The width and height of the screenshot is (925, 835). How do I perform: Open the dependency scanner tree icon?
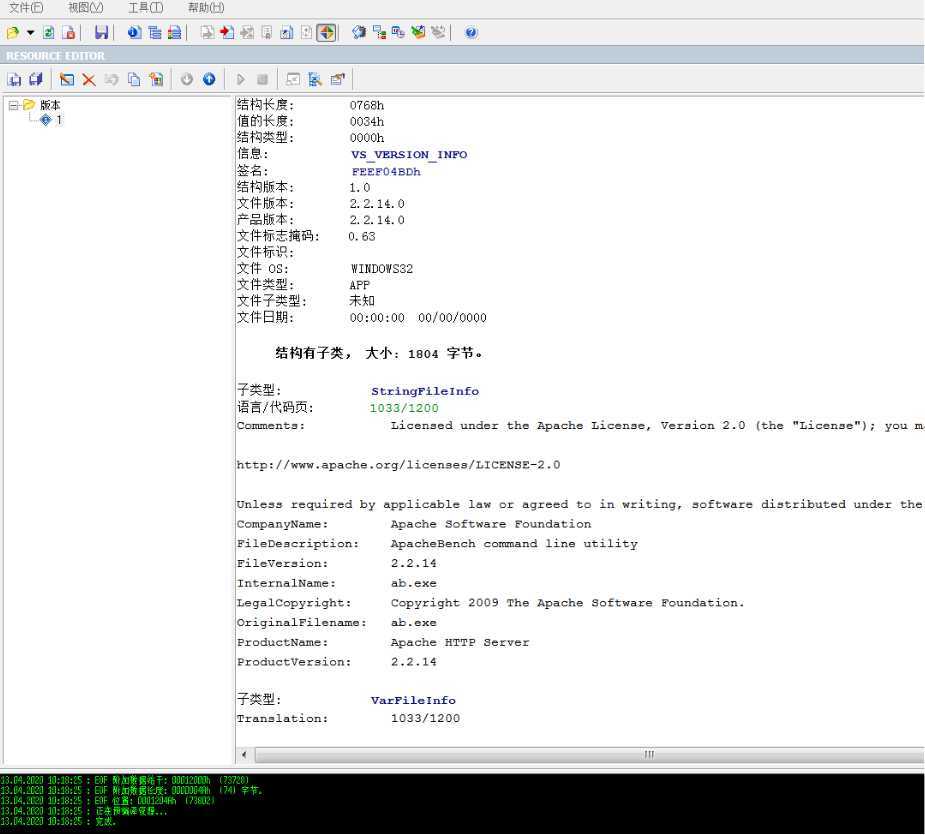coord(379,32)
